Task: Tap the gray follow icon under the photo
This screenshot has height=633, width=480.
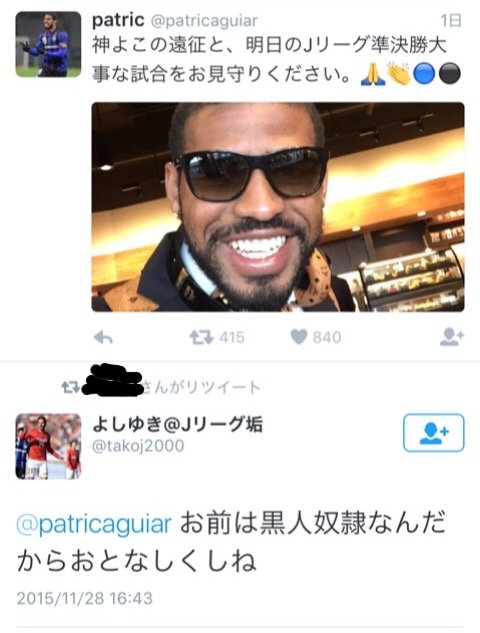Action: point(452,337)
